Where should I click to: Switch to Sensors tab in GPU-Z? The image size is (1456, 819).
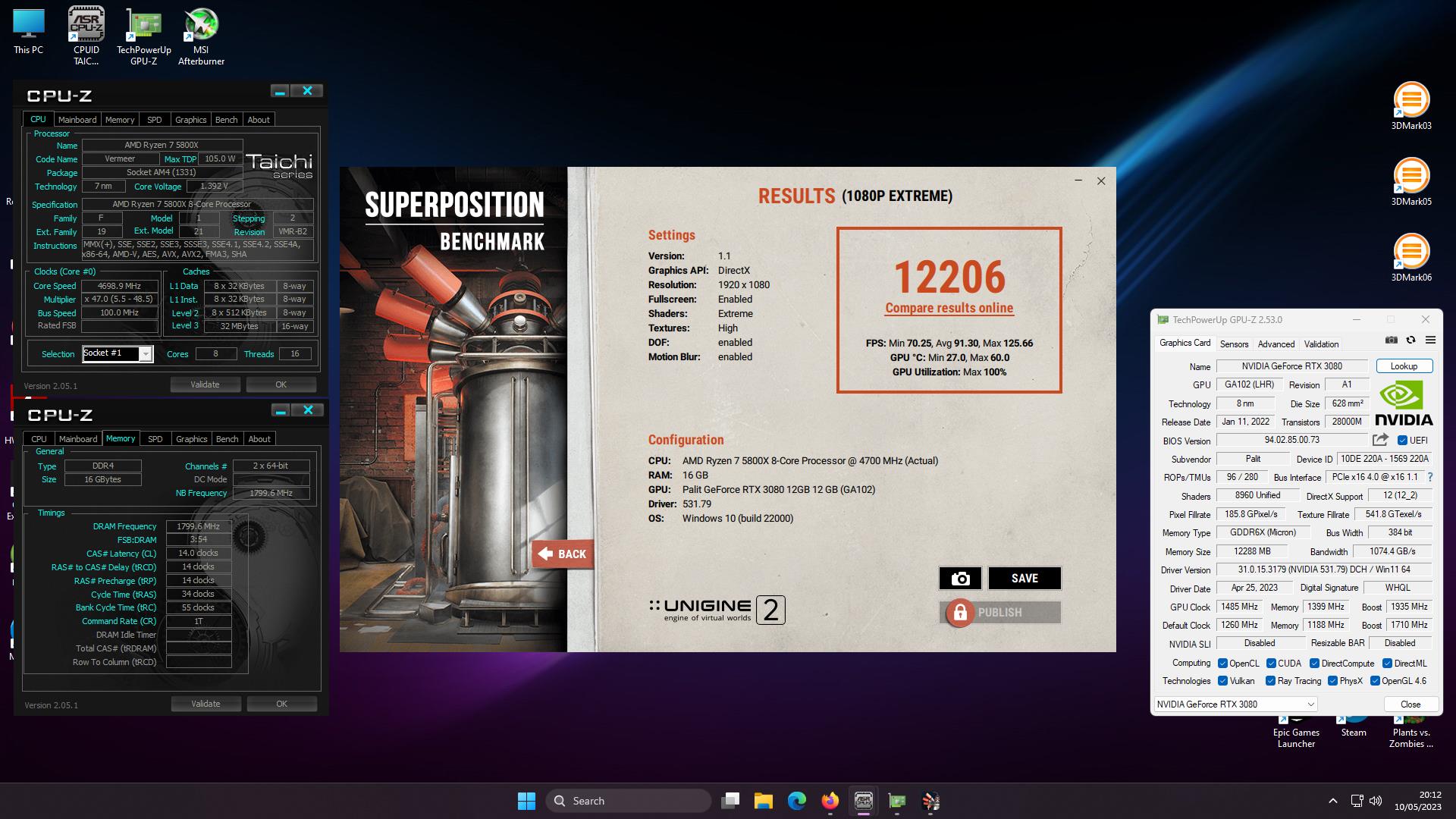pos(1234,344)
